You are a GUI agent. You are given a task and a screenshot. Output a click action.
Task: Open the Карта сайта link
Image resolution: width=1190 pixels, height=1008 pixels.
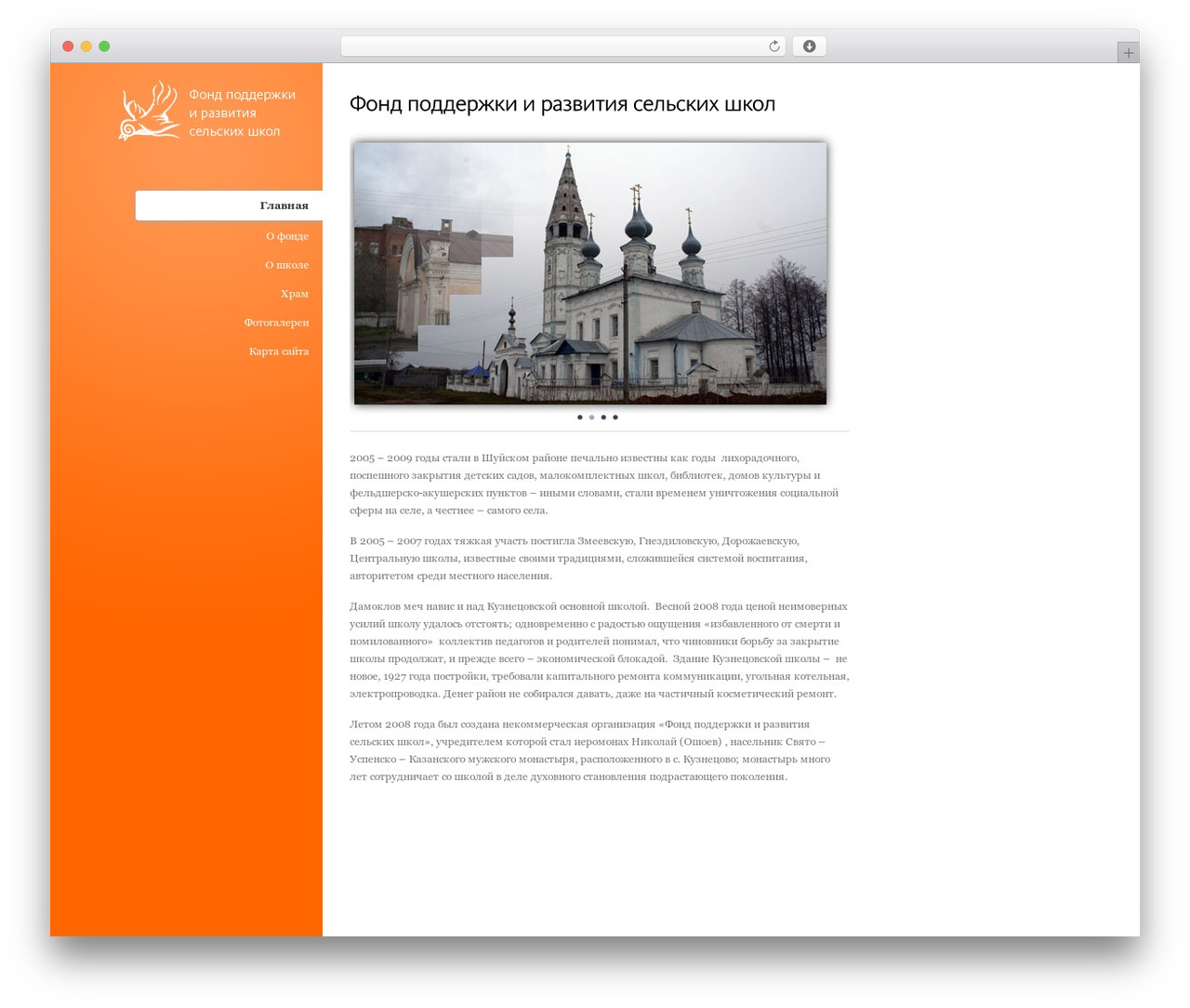point(279,351)
